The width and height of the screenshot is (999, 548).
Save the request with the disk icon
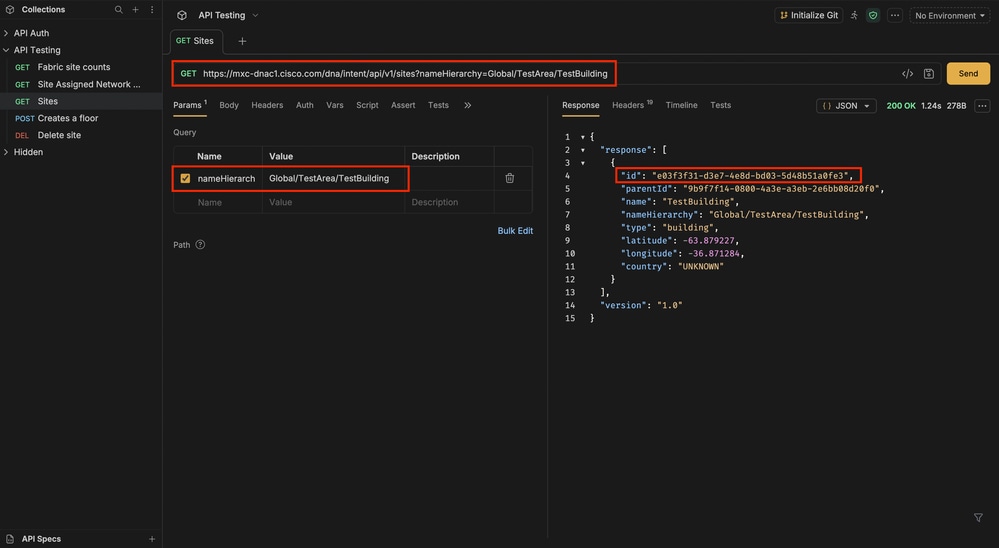(929, 74)
